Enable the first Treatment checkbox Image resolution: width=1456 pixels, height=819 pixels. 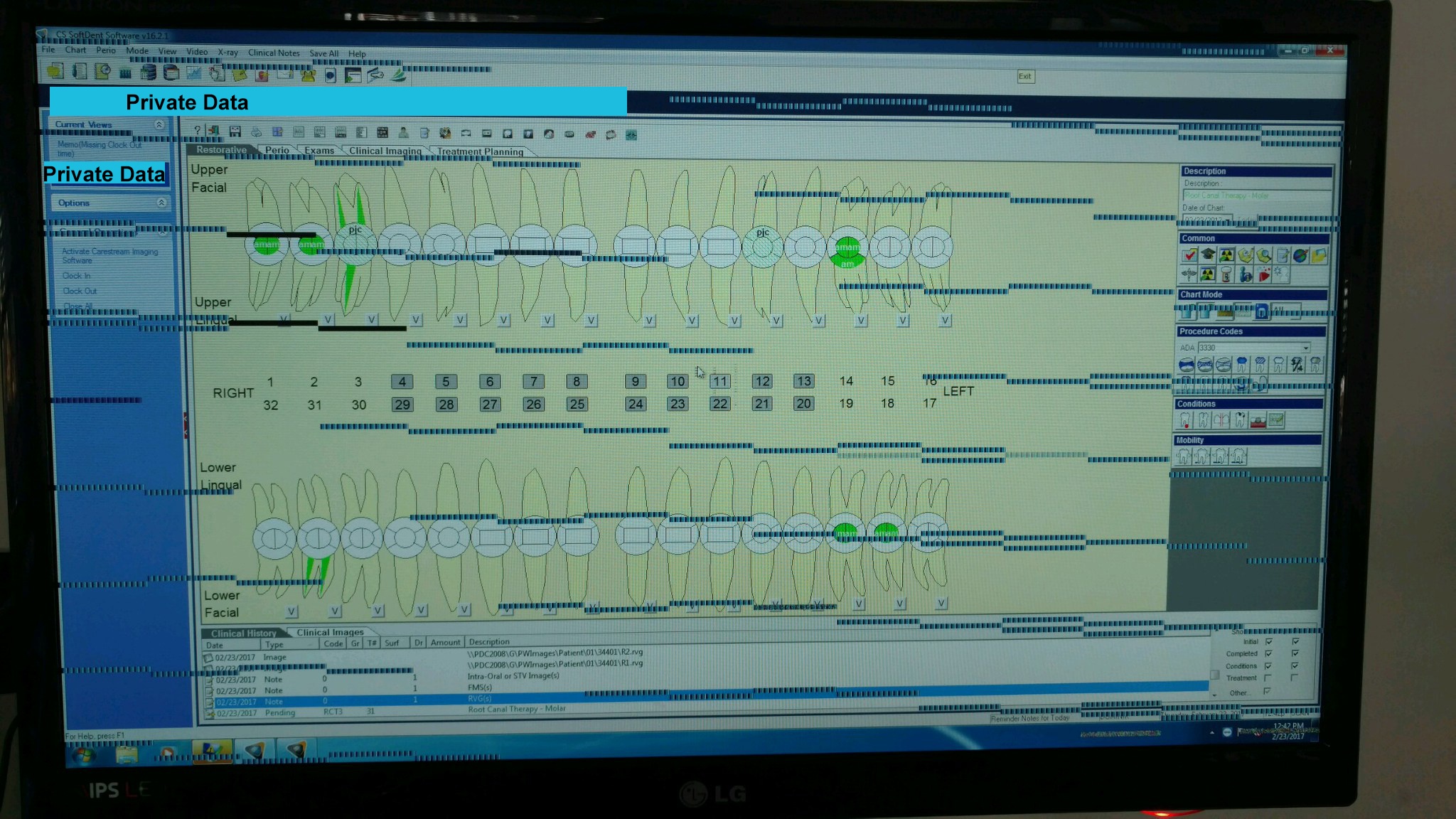tap(1268, 678)
